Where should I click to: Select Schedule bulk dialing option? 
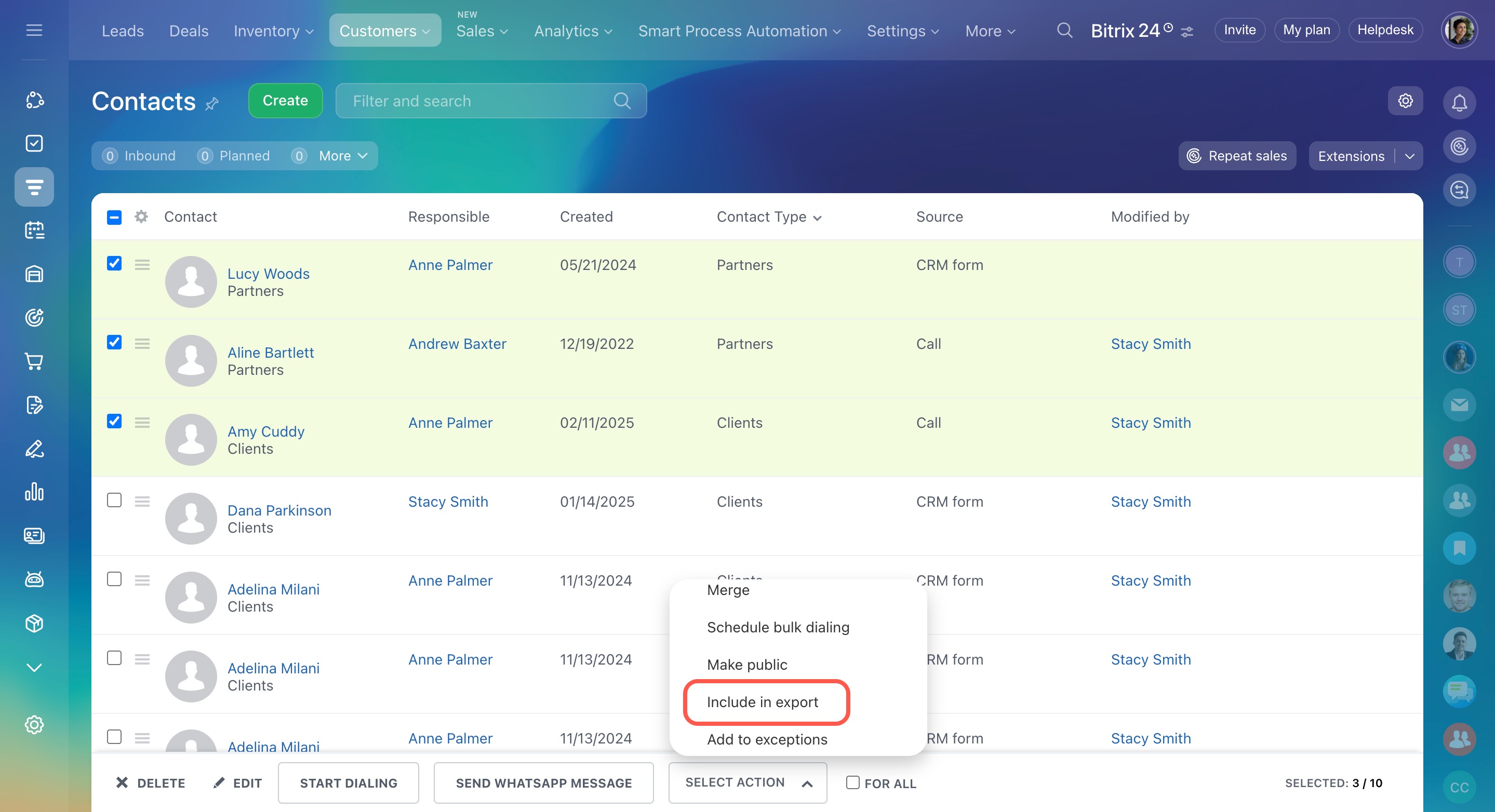778,627
